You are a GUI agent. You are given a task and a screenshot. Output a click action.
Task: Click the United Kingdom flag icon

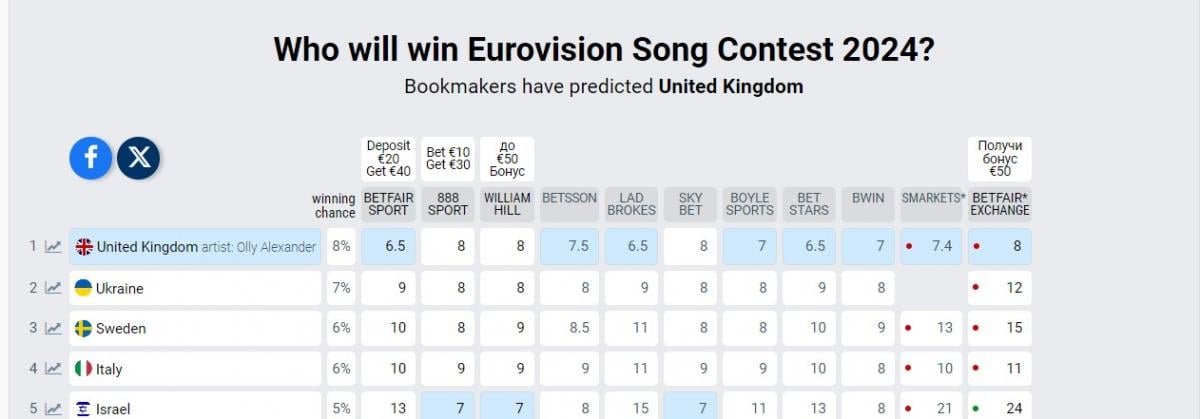coord(84,247)
